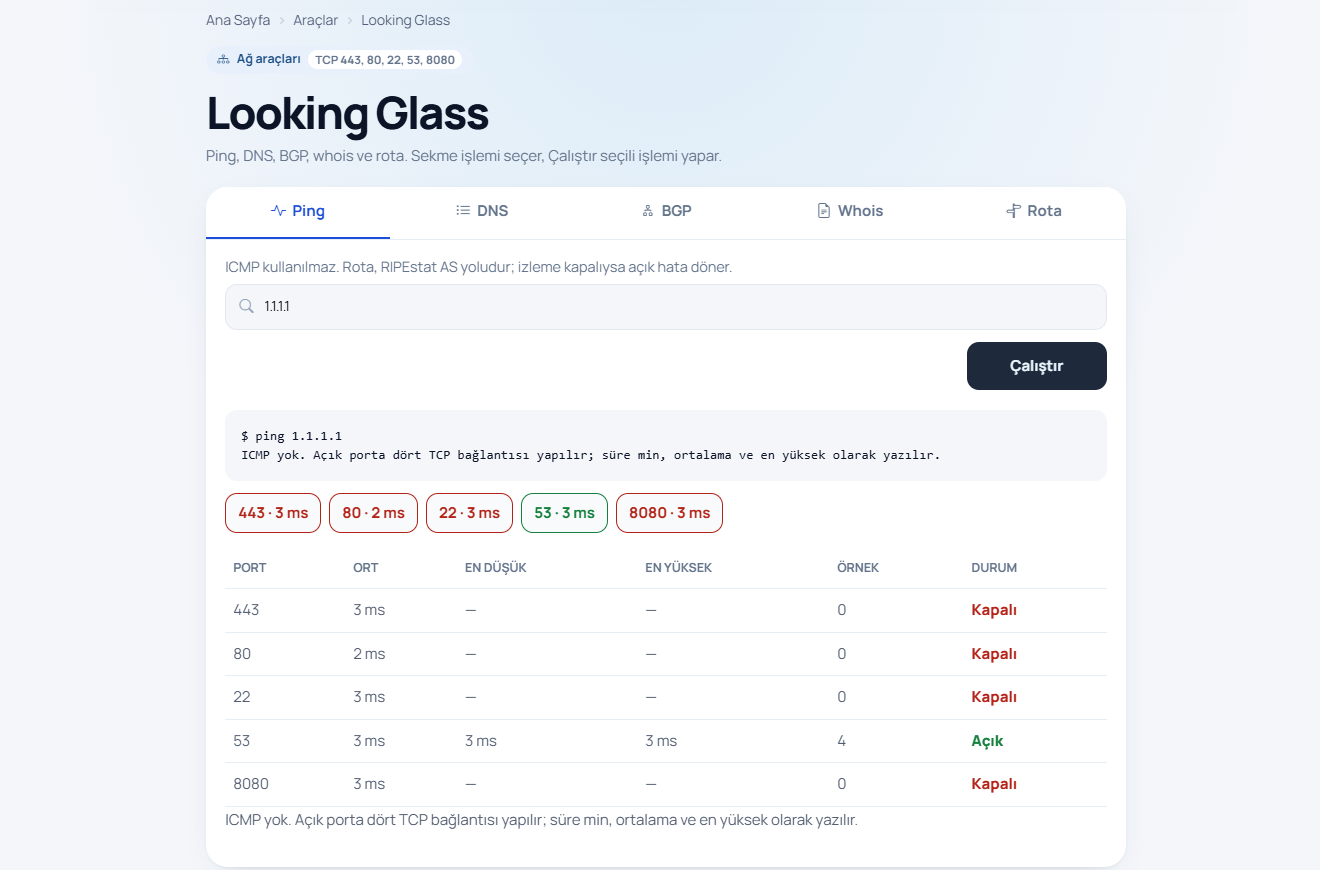
Task: Click the magnifier icon in the search field
Action: [x=246, y=307]
